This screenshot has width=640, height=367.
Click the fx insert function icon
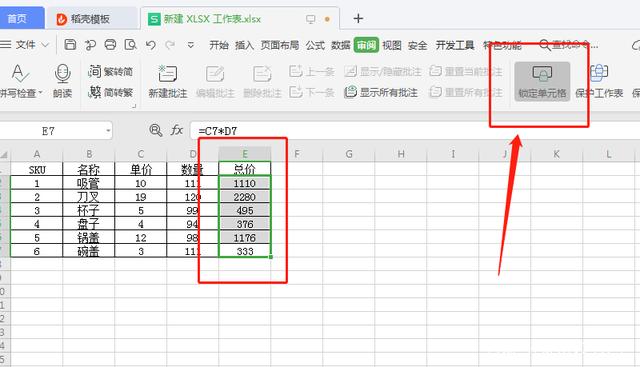coord(177,131)
